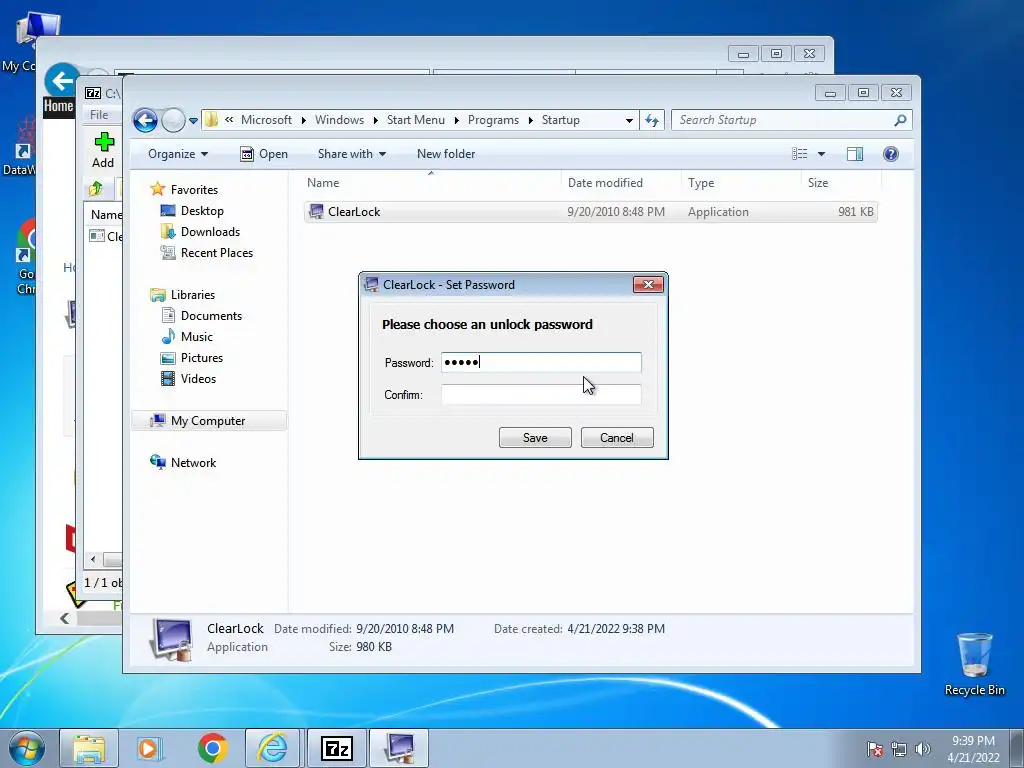Go forward in Startup Explorer window
Viewport: 1024px width, 768px height.
coord(173,120)
